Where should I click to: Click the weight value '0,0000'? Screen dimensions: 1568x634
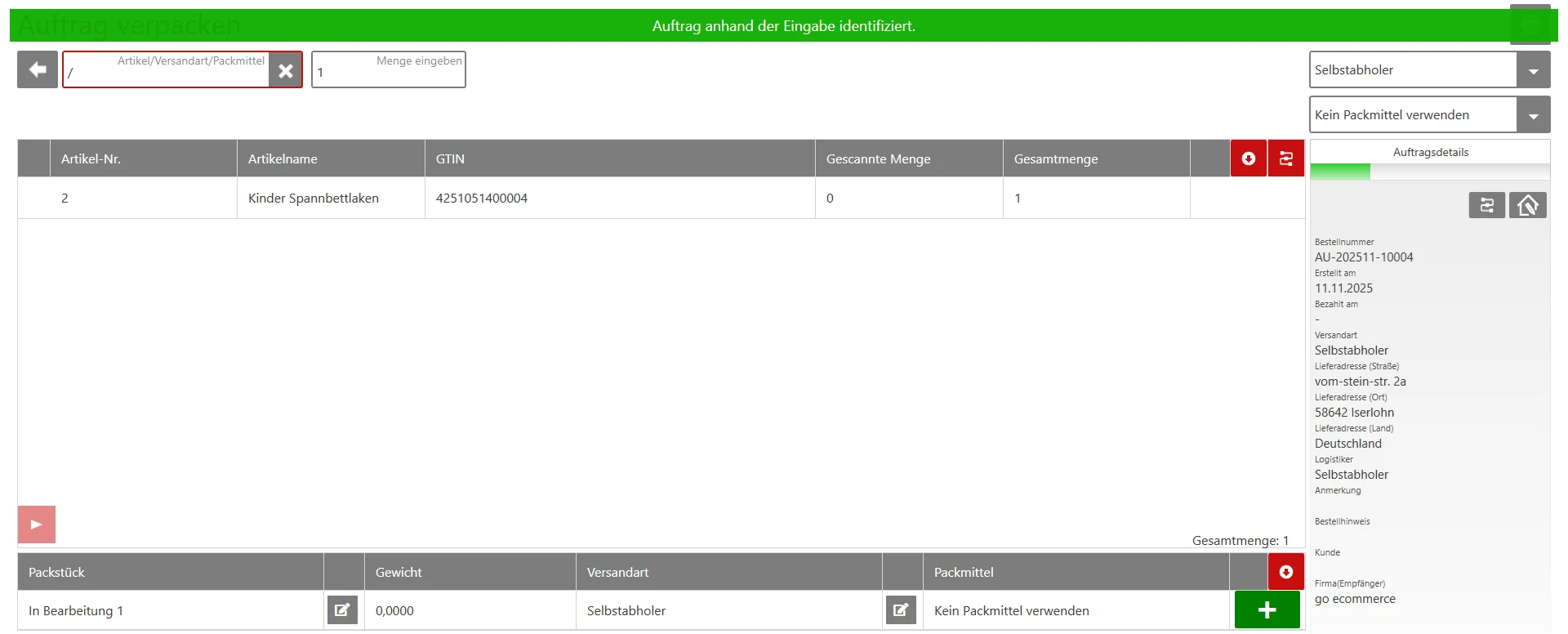click(394, 611)
